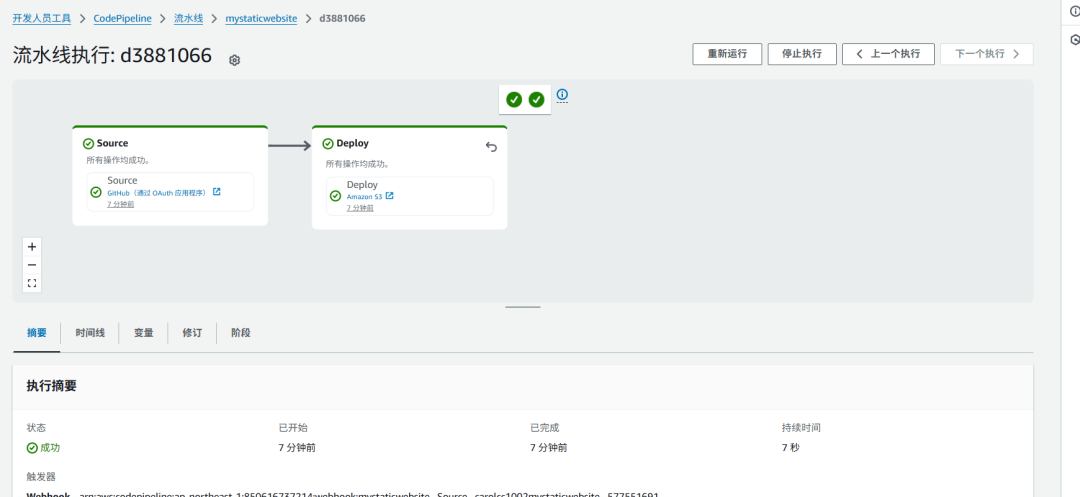Screen dimensions: 1080x497
Task: Click 执行摘要 heading
Action: pos(52,386)
